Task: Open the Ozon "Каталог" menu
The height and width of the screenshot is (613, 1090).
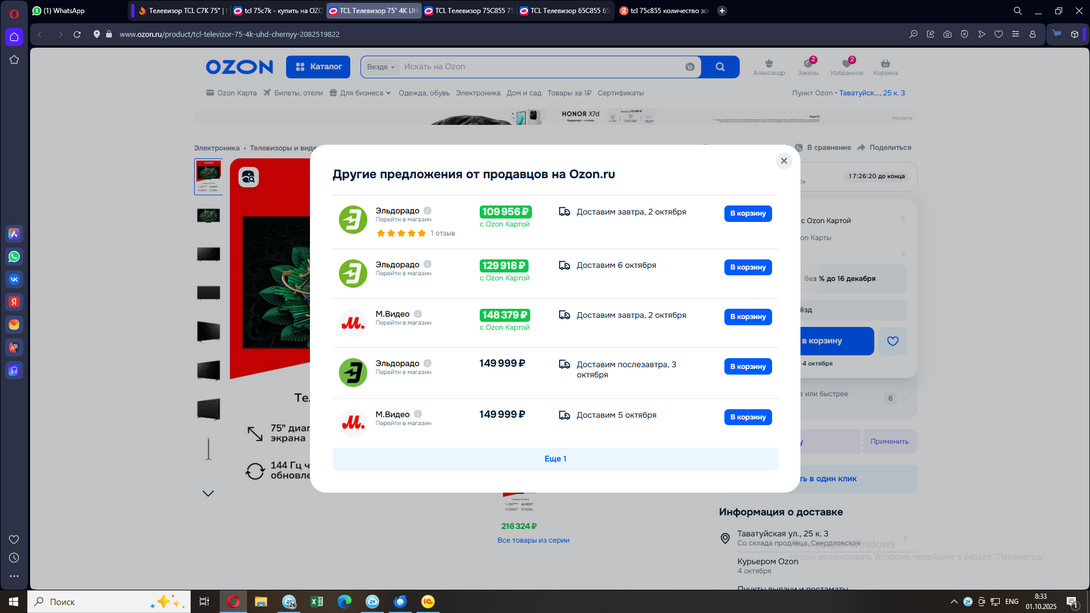Action: 318,67
